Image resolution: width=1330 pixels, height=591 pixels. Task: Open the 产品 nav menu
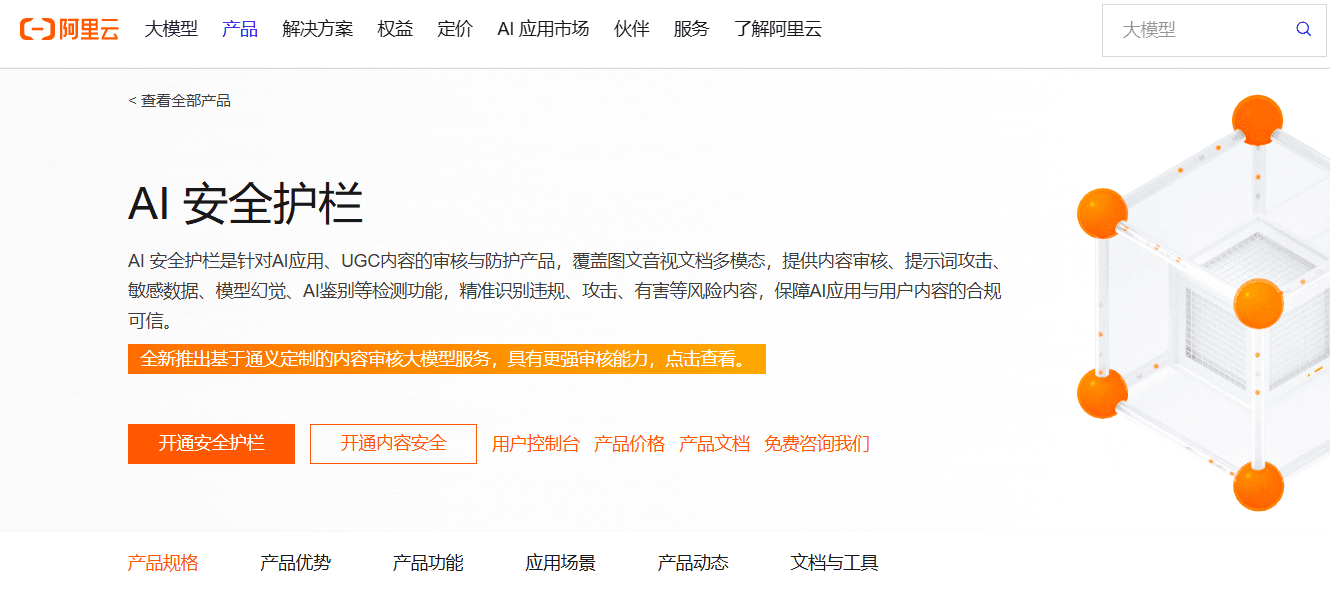tap(240, 29)
